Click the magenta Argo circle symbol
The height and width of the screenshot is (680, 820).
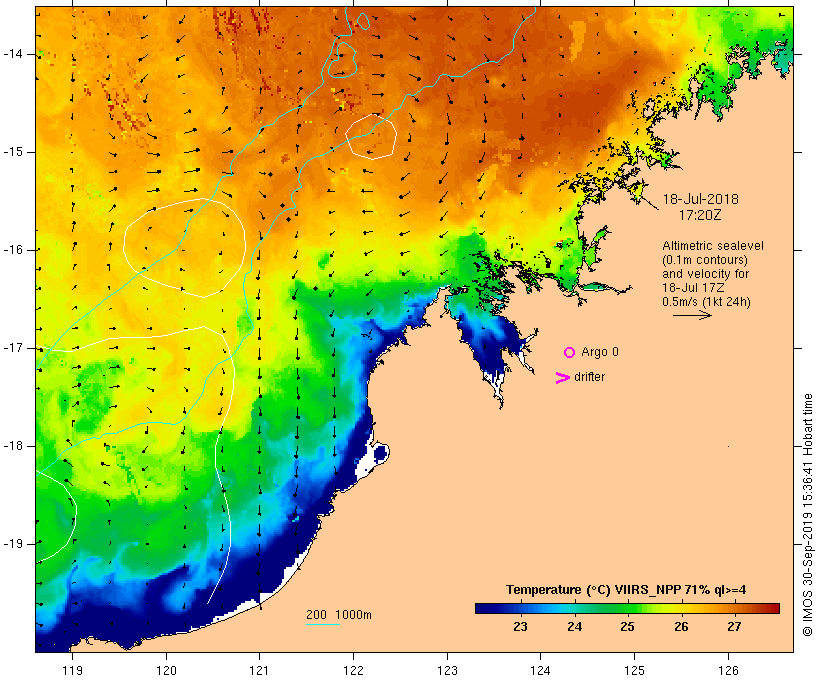(x=570, y=353)
